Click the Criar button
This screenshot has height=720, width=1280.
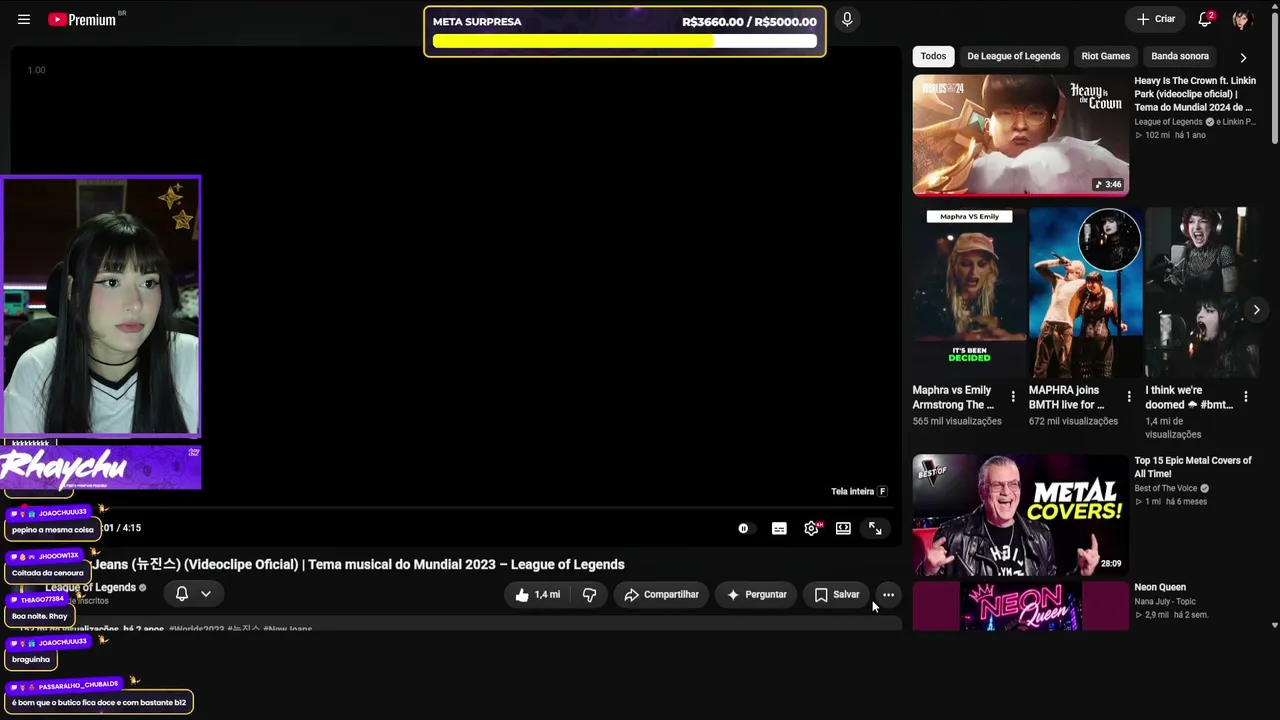pos(1155,19)
